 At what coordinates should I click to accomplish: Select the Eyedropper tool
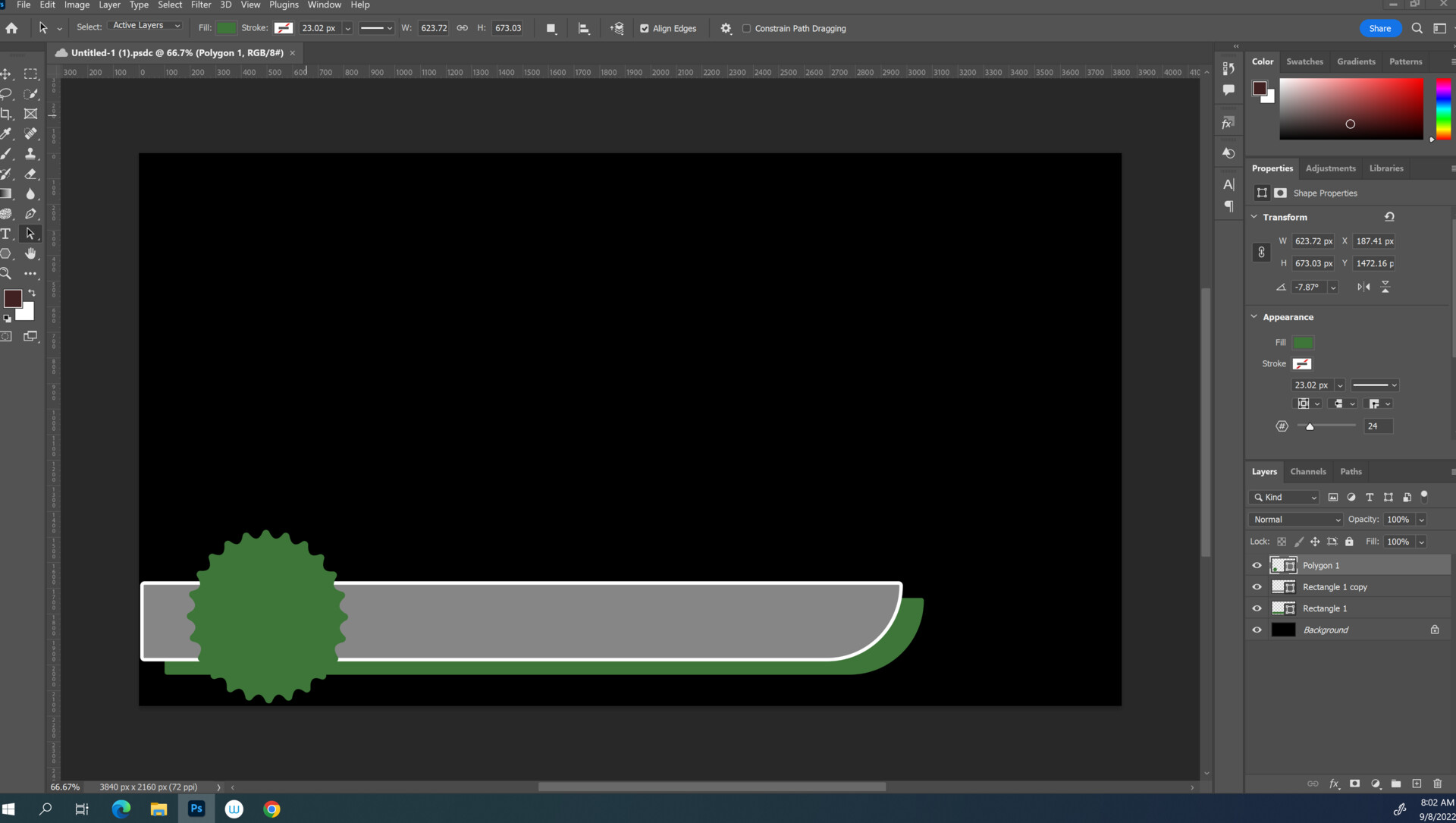[x=6, y=134]
